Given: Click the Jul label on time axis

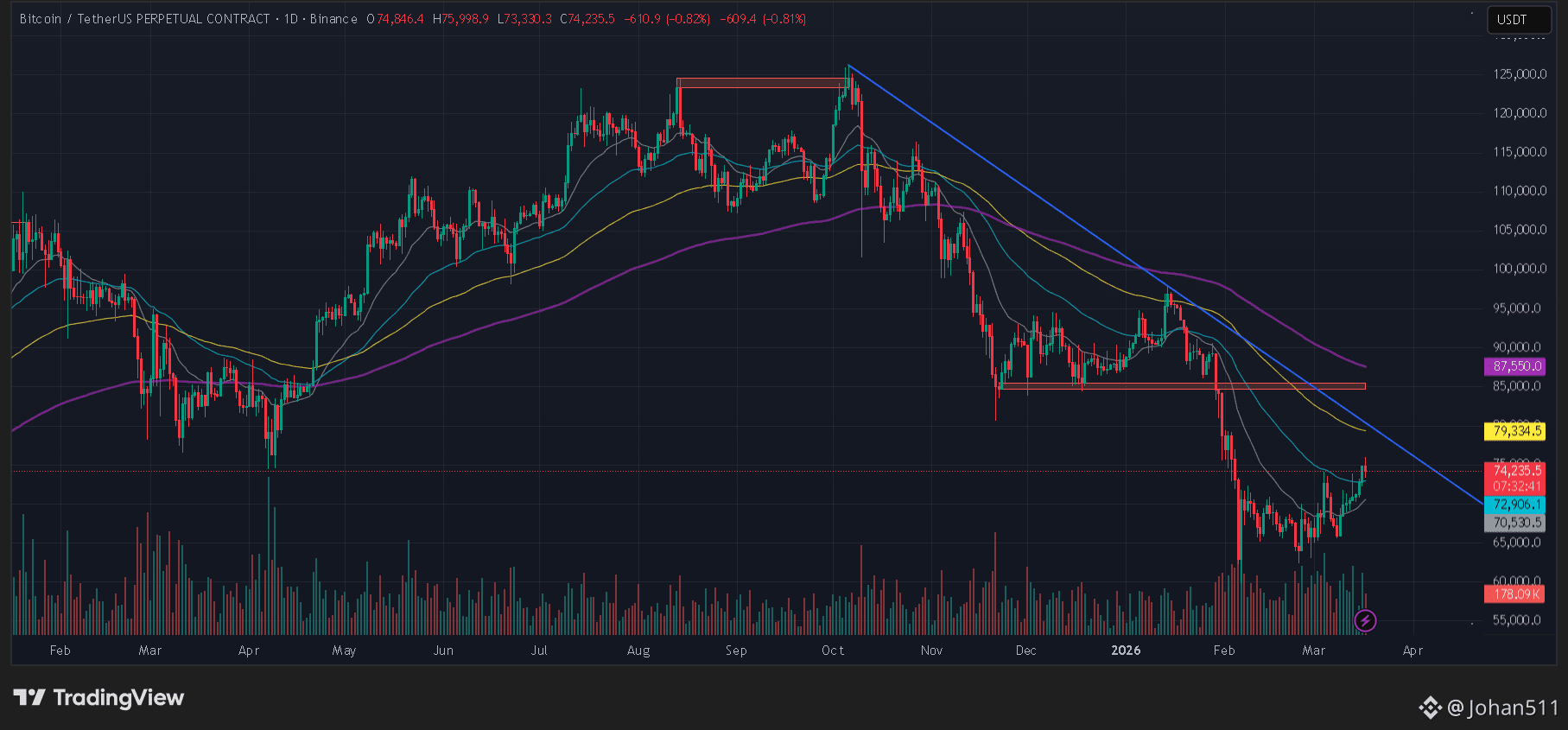Looking at the screenshot, I should pyautogui.click(x=539, y=651).
